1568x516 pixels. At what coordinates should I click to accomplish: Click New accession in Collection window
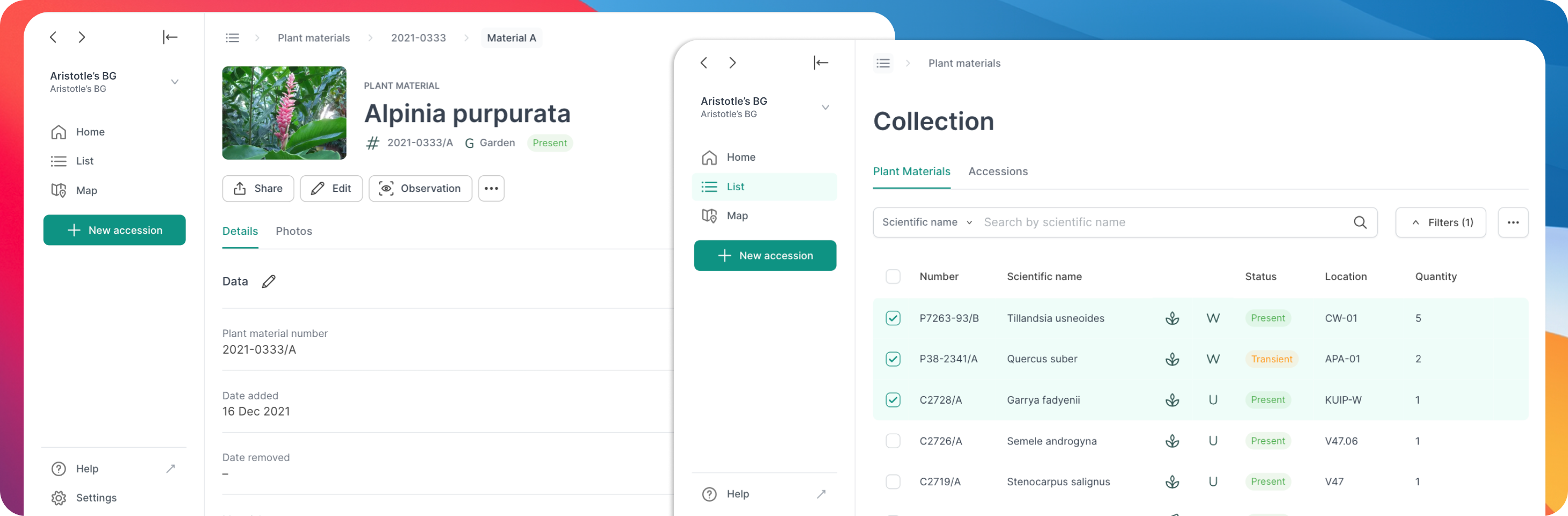[x=765, y=256]
